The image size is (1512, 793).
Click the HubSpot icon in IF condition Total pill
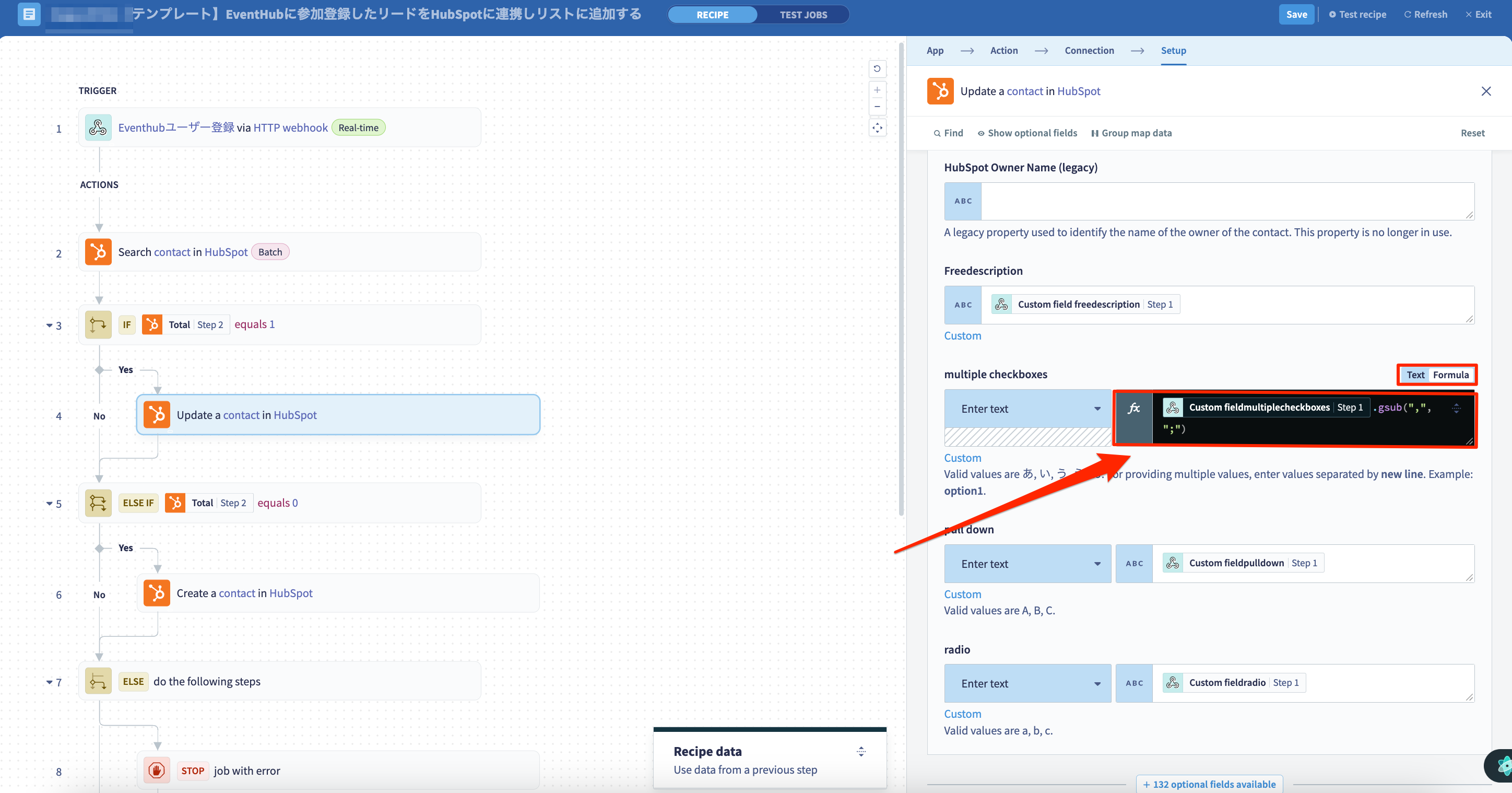pos(152,325)
